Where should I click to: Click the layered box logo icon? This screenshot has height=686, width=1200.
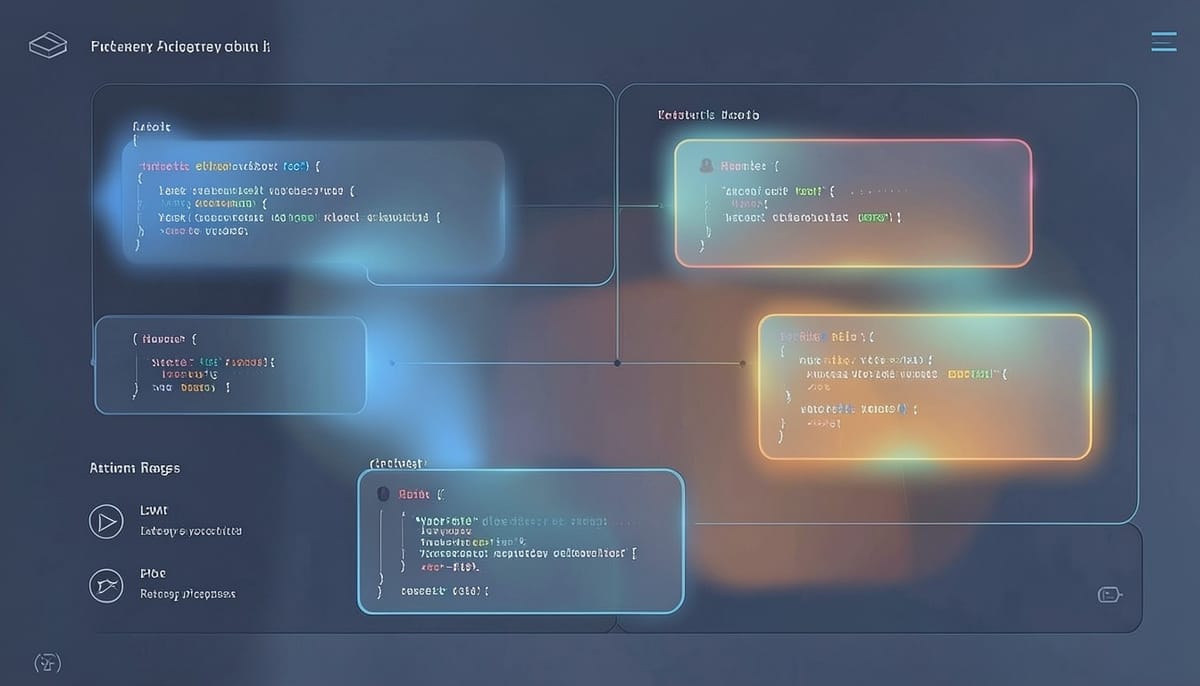click(47, 45)
